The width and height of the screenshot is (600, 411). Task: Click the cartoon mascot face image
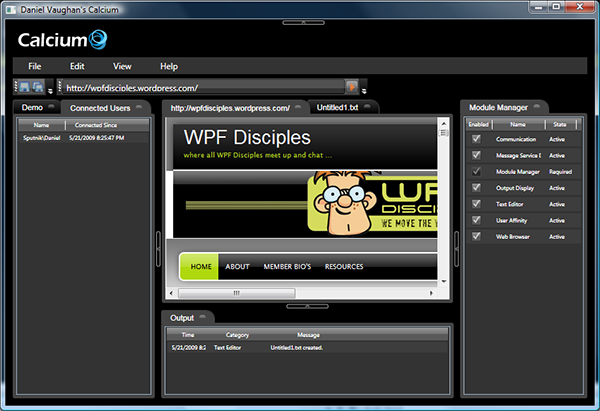(344, 202)
